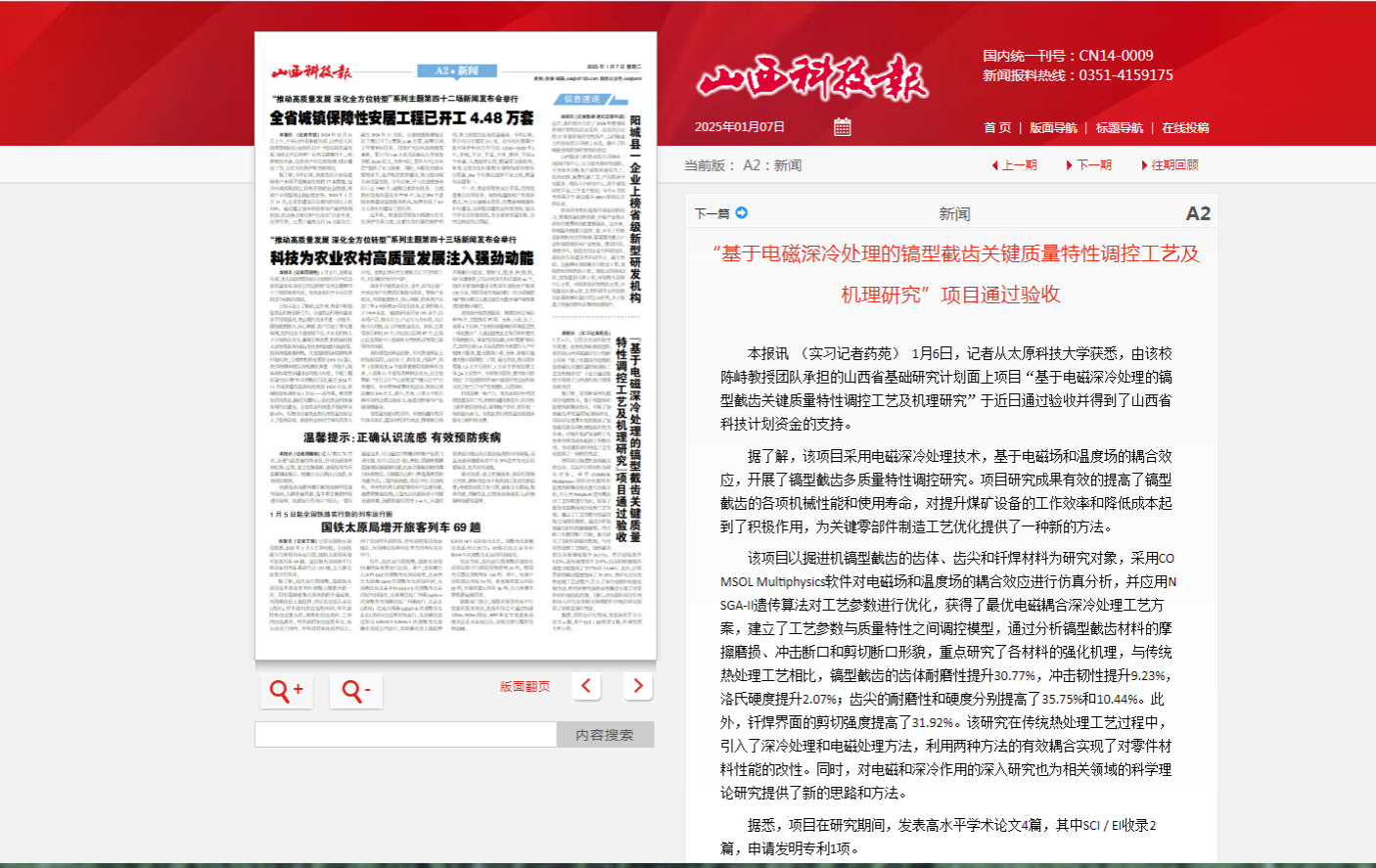Click the blue arrow beside 下一篇
This screenshot has width=1376, height=868.
click(x=741, y=212)
